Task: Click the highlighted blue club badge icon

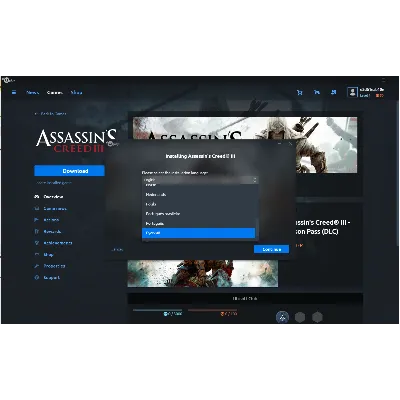Action: pyautogui.click(x=282, y=317)
